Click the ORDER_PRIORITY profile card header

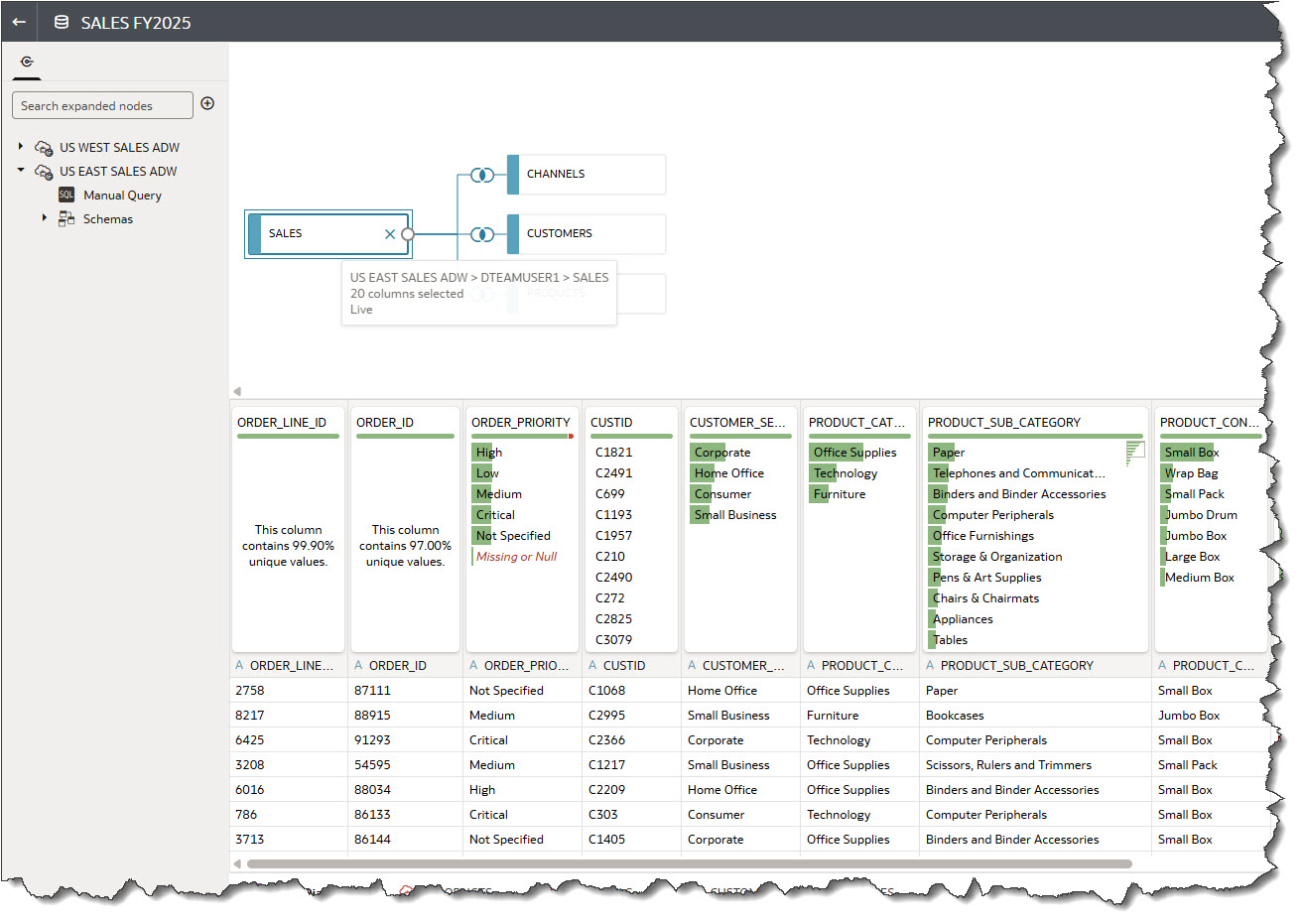coord(521,423)
